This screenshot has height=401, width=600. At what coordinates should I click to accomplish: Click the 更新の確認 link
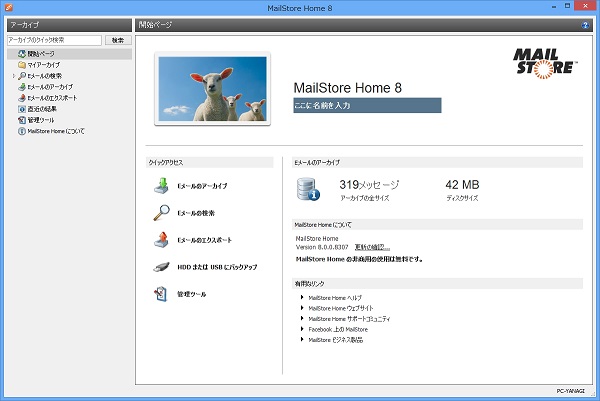pyautogui.click(x=372, y=247)
